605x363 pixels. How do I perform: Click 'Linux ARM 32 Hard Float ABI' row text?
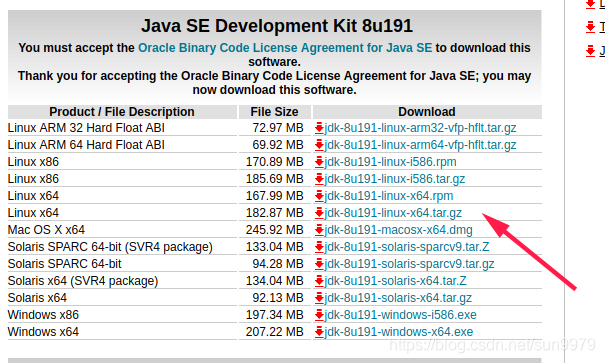coord(86,128)
